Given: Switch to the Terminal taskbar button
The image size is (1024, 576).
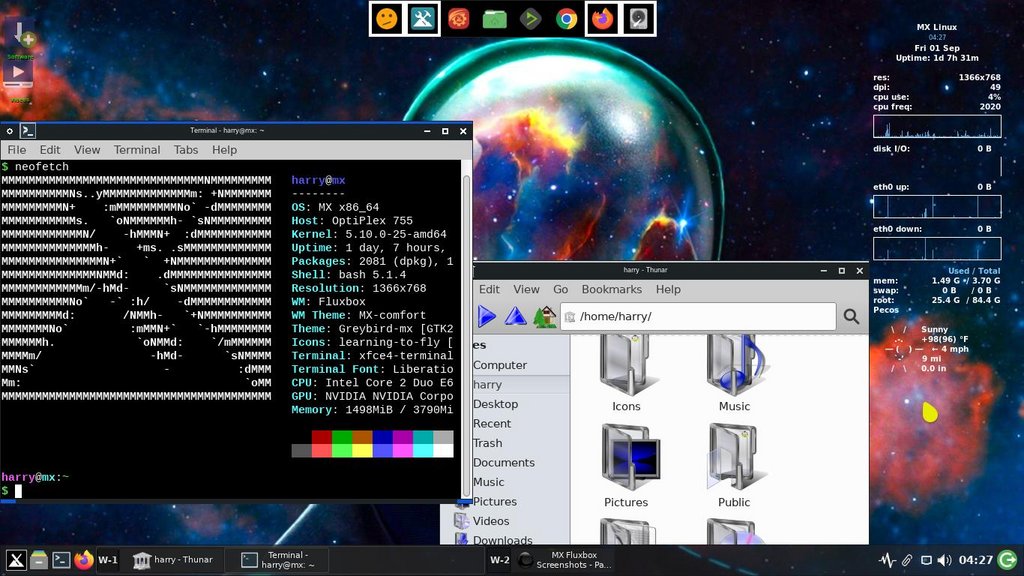Looking at the screenshot, I should pos(280,560).
